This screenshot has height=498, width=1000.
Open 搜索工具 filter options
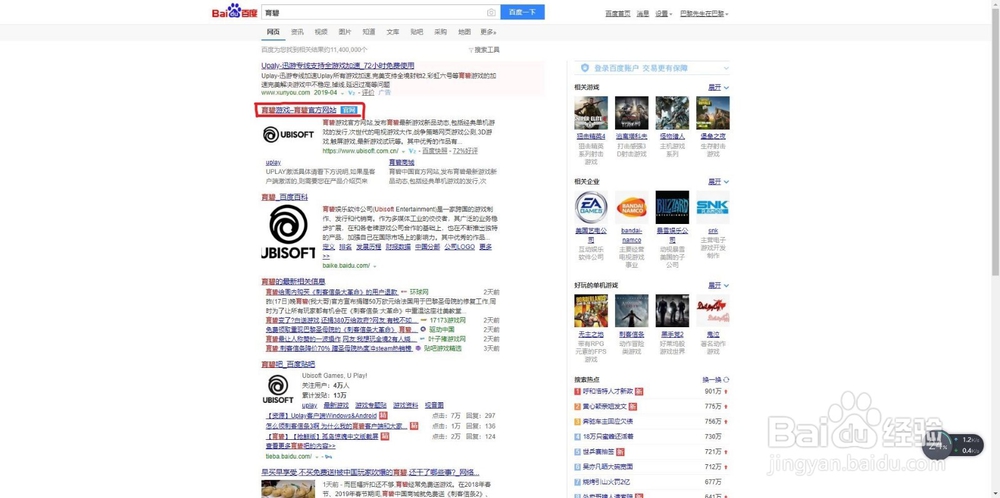pos(484,49)
